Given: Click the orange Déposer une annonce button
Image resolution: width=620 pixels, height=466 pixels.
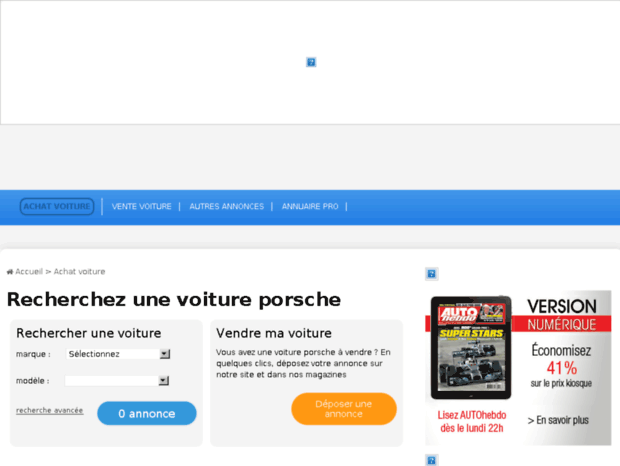Looking at the screenshot, I should [344, 409].
